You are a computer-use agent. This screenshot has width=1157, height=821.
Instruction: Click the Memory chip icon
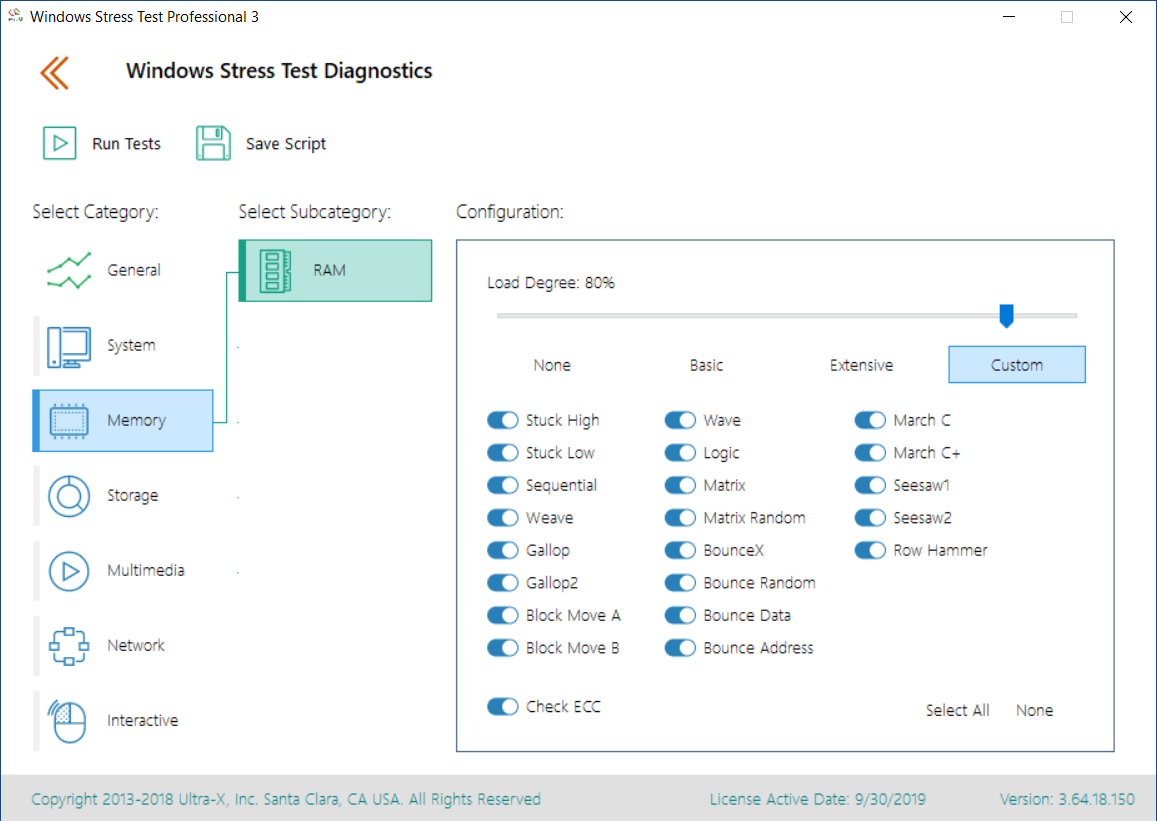(69, 421)
